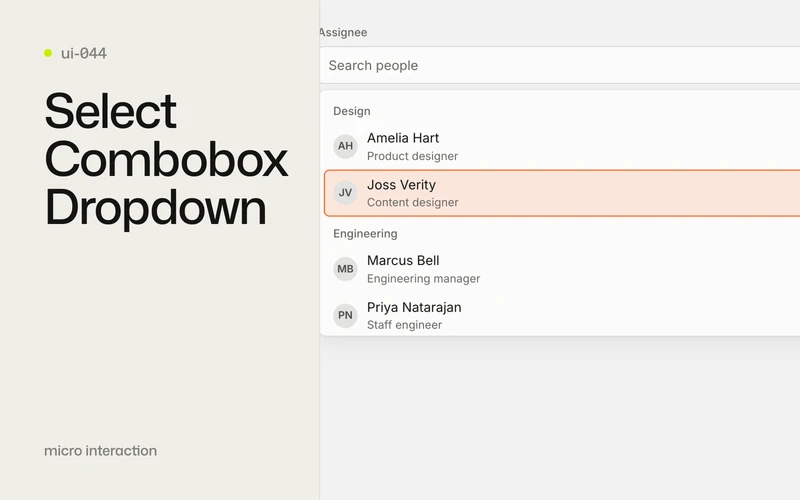800x500 pixels.
Task: Click the Product designer subtitle
Action: coord(412,156)
